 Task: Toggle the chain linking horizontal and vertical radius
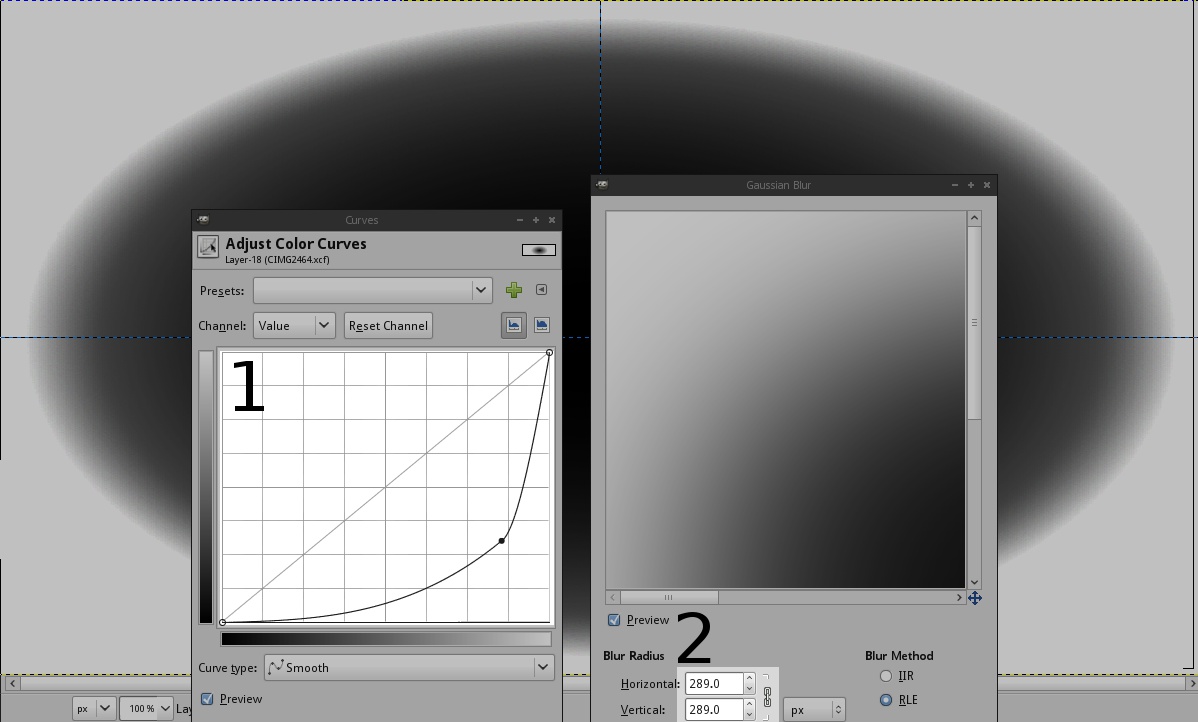coord(766,696)
